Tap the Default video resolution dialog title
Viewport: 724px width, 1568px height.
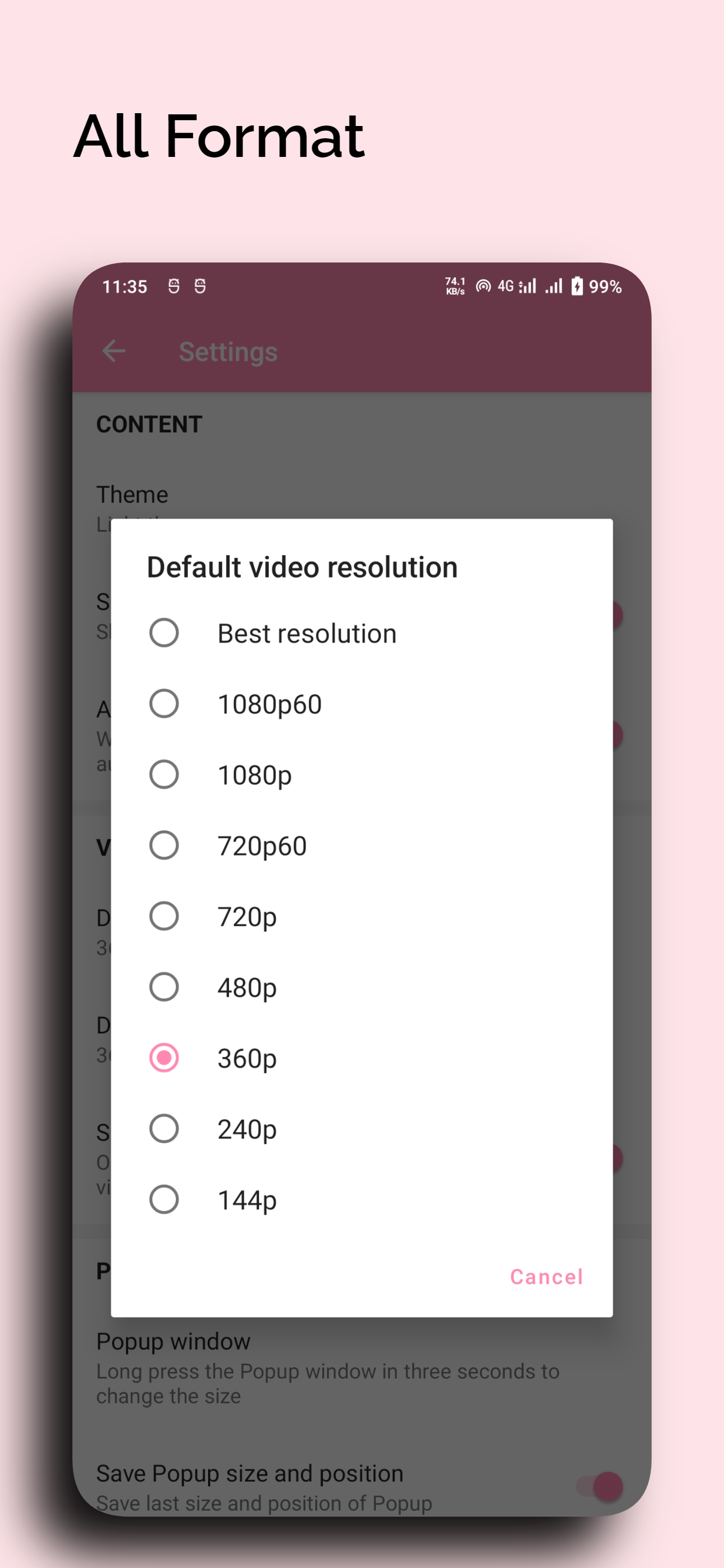tap(303, 568)
